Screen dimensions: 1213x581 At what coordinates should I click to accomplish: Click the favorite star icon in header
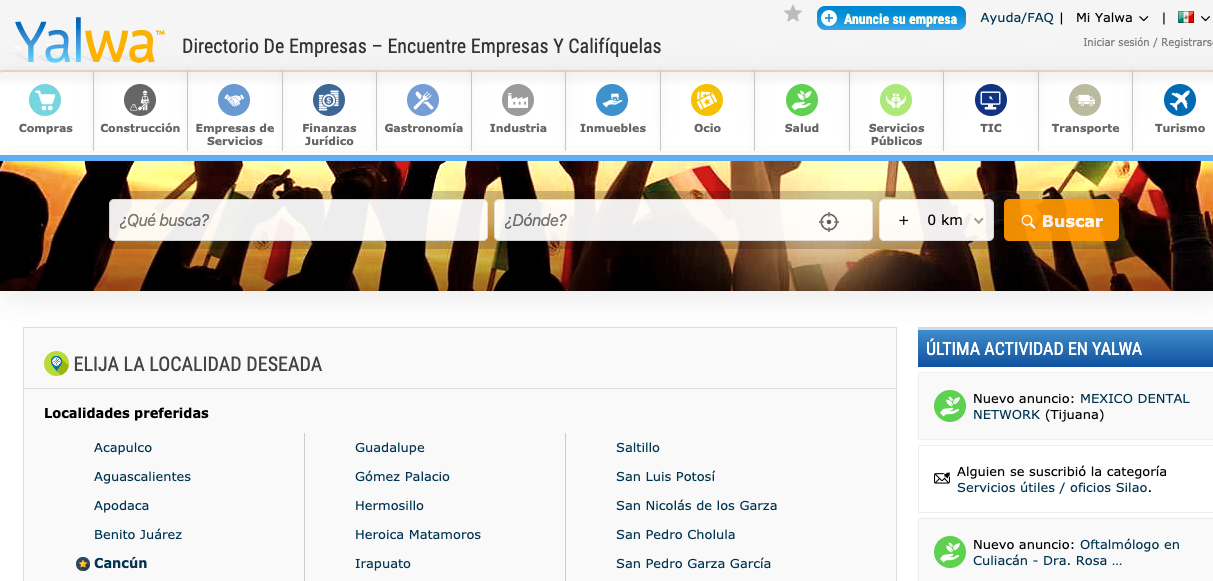[x=793, y=14]
